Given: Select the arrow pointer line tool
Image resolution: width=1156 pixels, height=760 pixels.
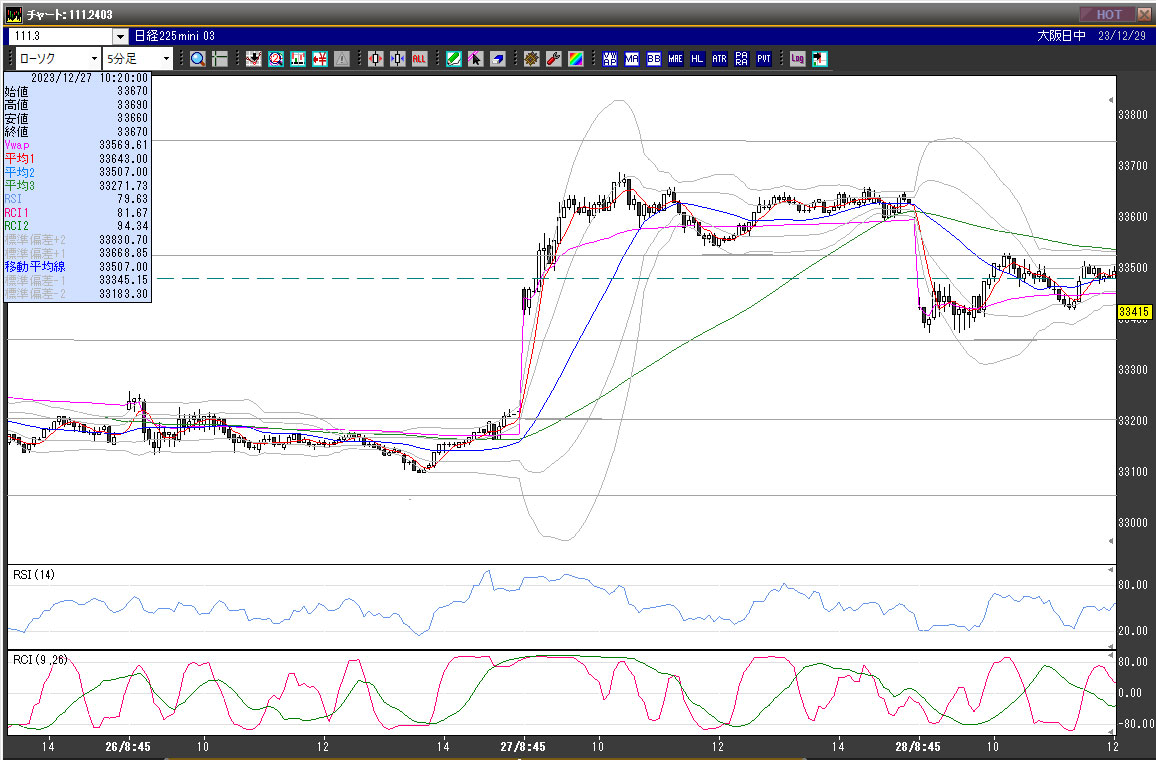Looking at the screenshot, I should (476, 59).
